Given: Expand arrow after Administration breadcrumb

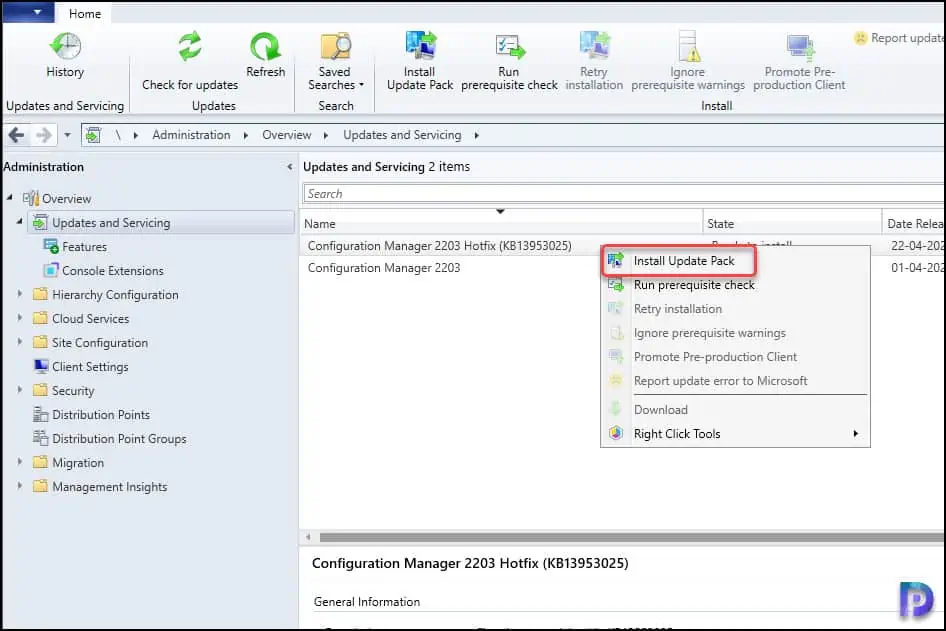Looking at the screenshot, I should coord(246,135).
